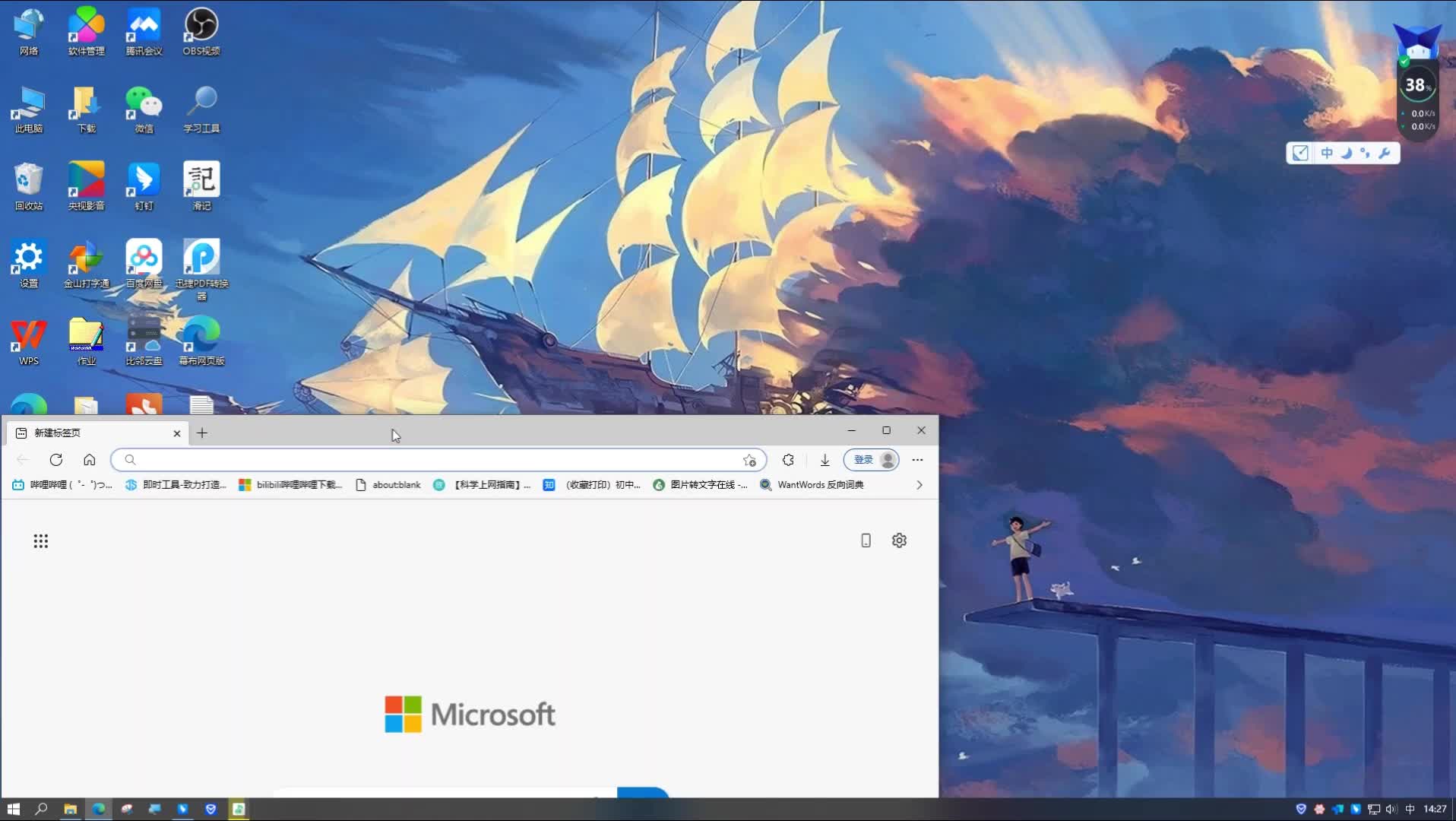Select the 比邻云盘 desktop icon

(x=144, y=342)
